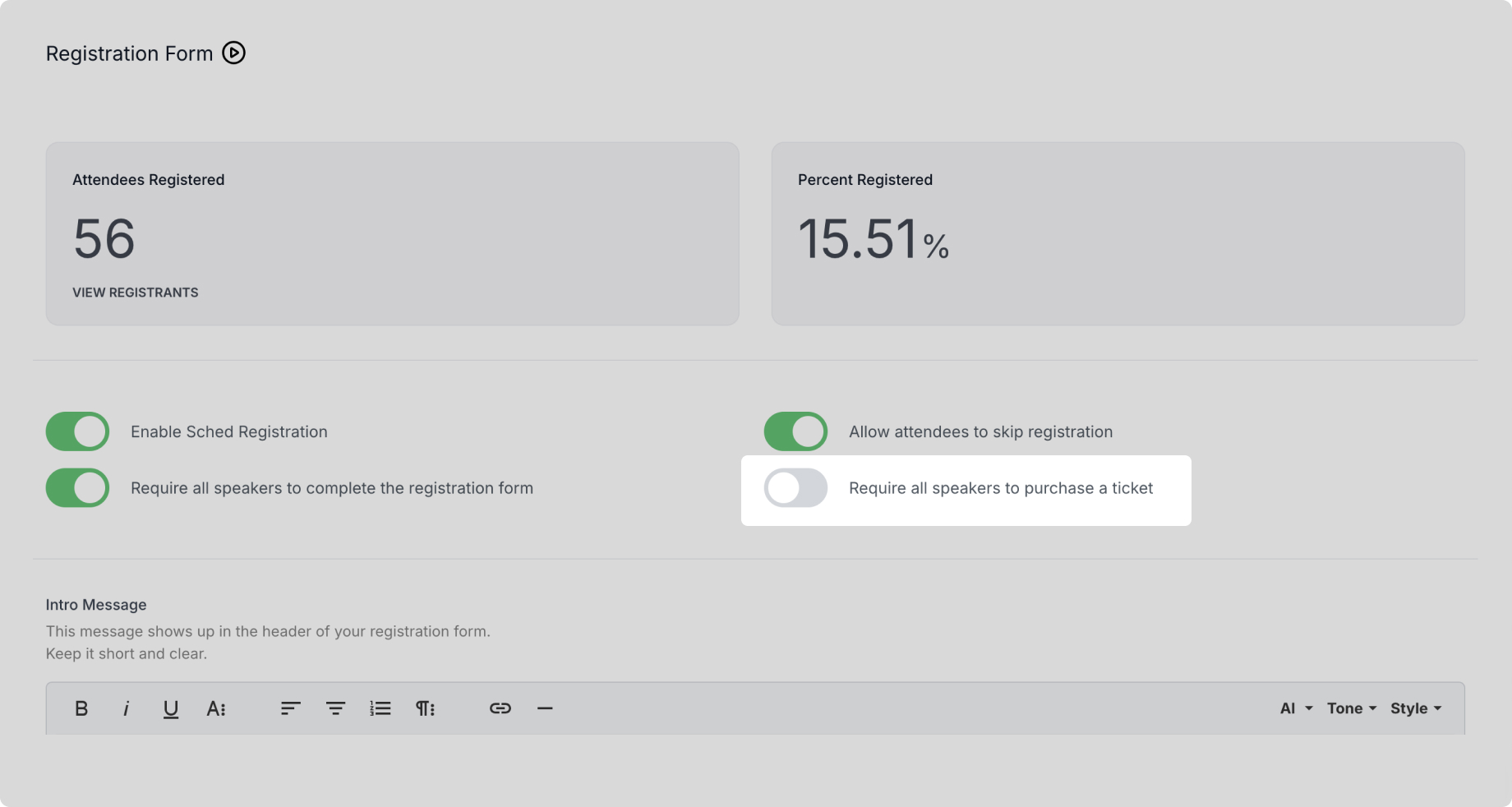The image size is (1512, 807).
Task: Click the Percent Registered card
Action: pos(1118,233)
